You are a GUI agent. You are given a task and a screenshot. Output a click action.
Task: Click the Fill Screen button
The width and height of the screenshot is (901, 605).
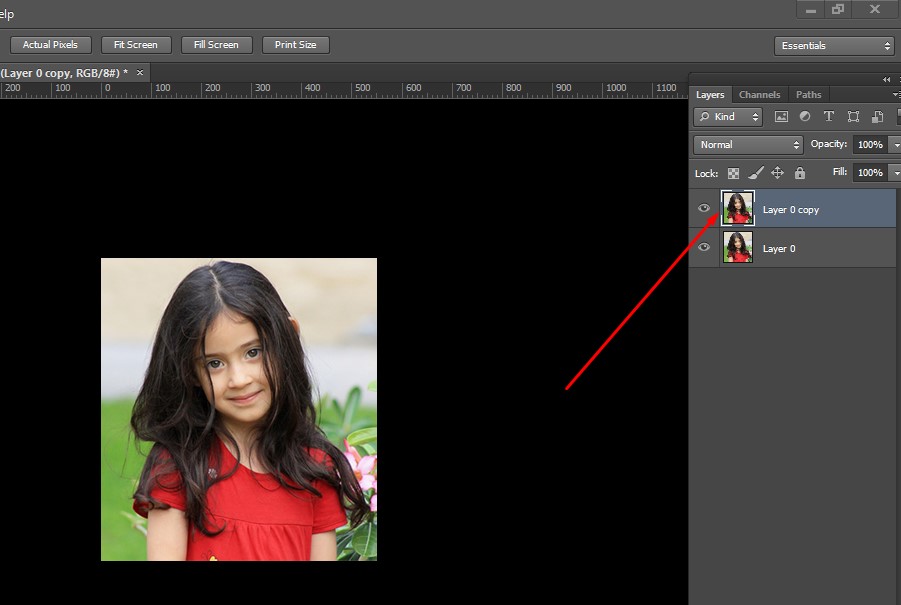click(216, 45)
